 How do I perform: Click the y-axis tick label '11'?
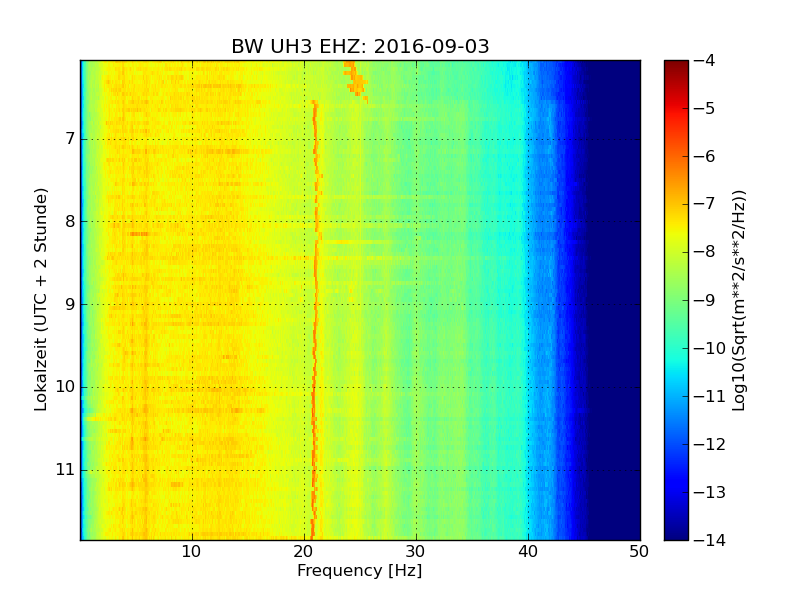coord(65,470)
